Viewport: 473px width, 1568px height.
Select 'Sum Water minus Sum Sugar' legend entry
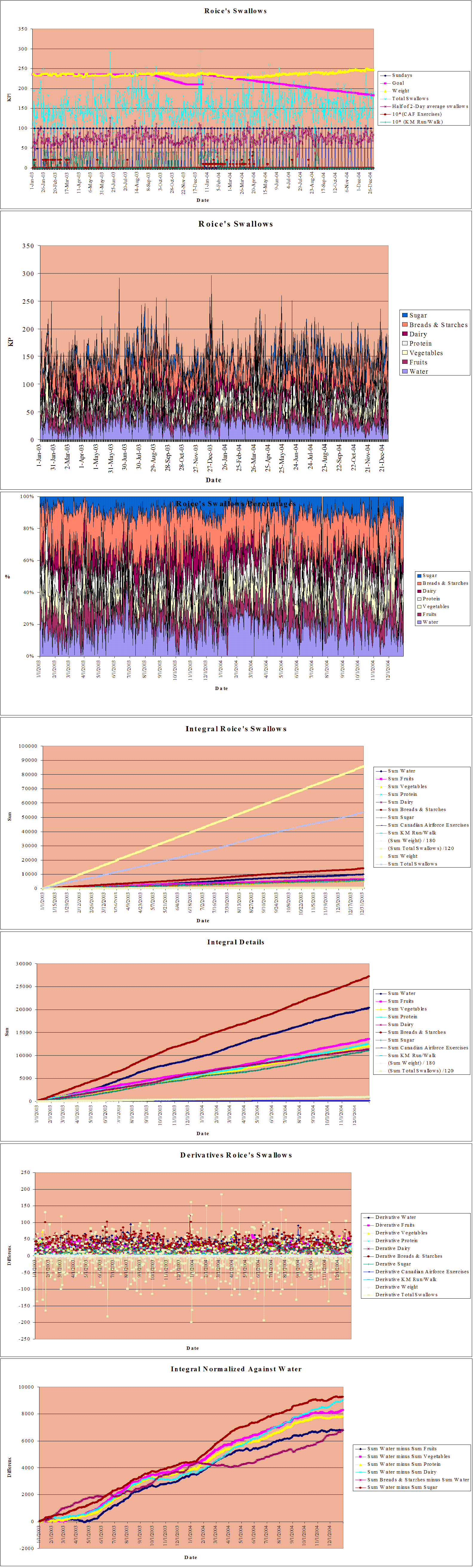[x=402, y=1488]
